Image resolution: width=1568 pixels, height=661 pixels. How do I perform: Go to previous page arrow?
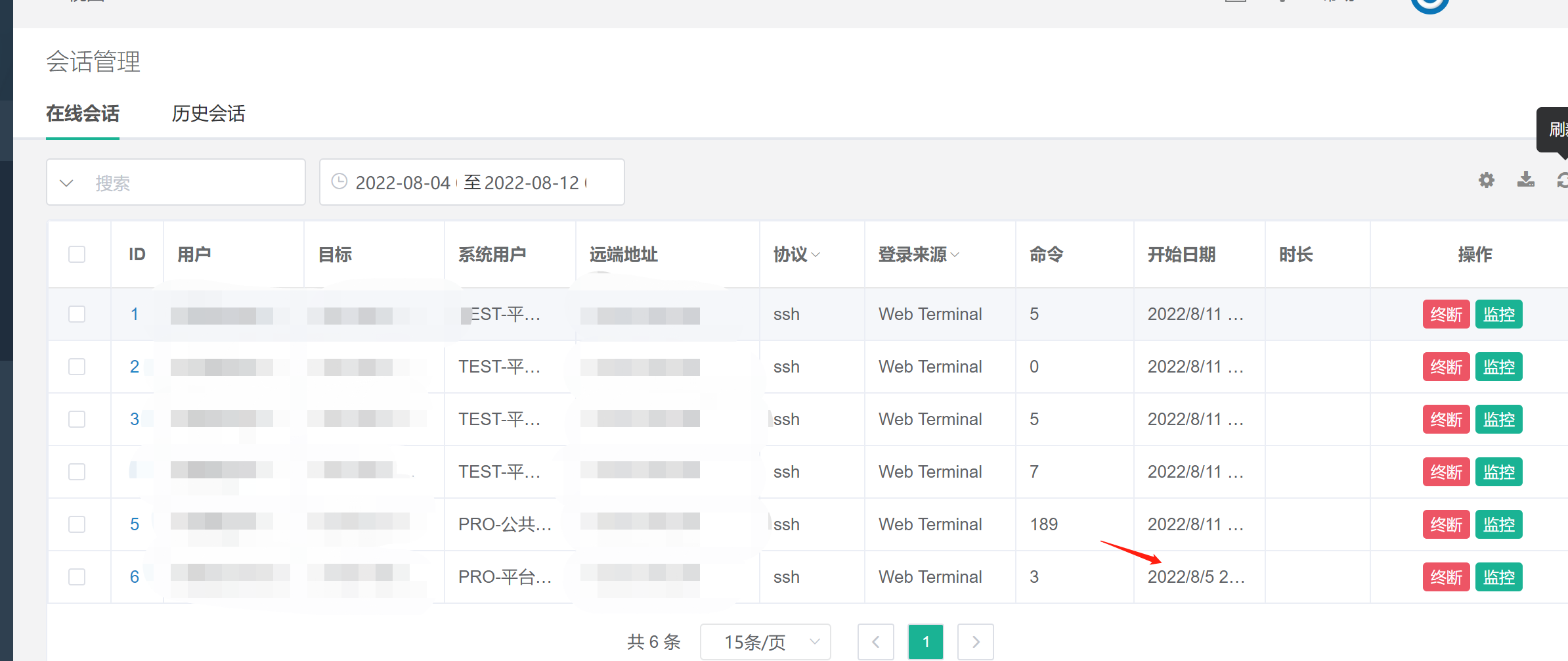(875, 642)
